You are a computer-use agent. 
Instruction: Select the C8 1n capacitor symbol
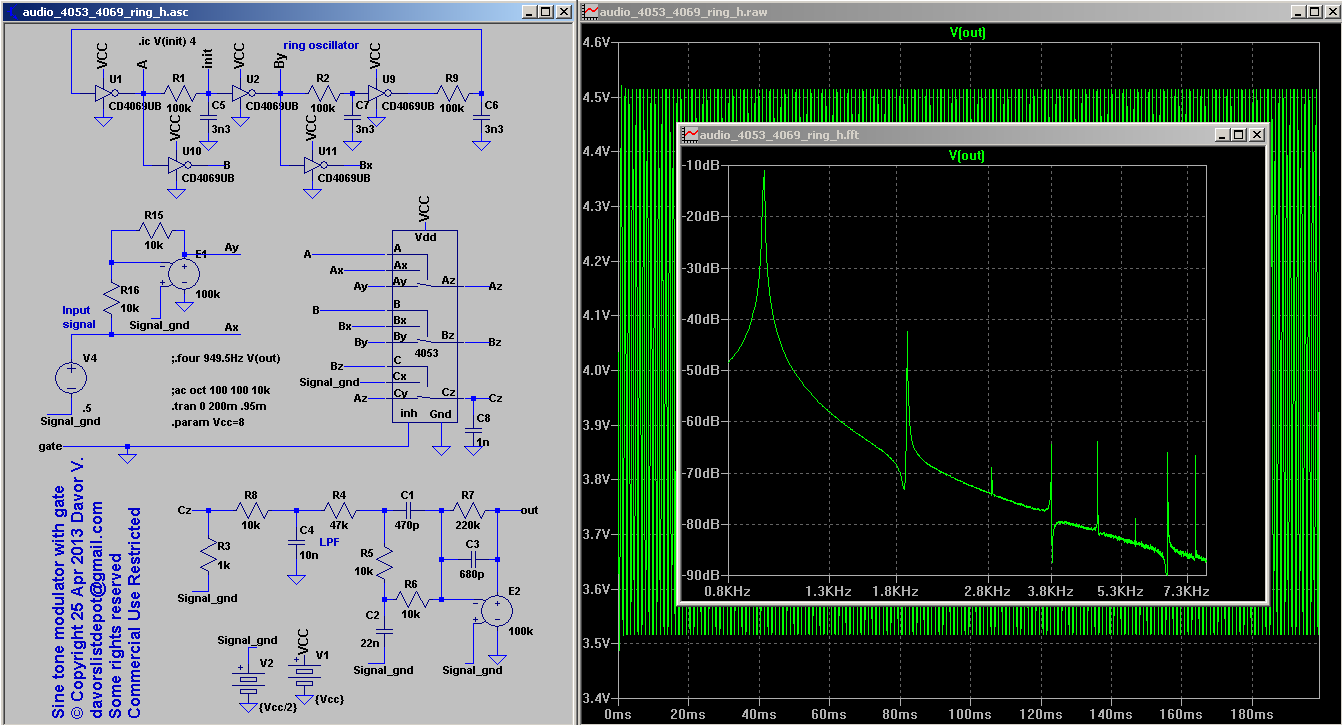point(473,430)
